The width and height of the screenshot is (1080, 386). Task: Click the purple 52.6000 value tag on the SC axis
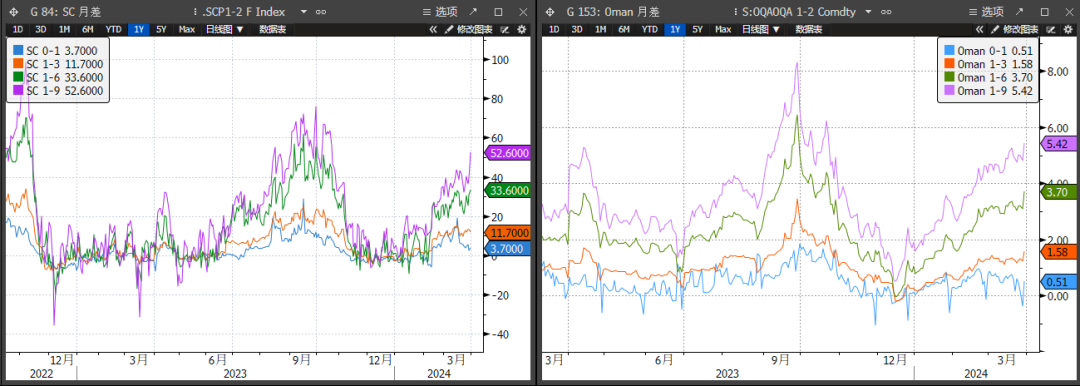pyautogui.click(x=508, y=154)
